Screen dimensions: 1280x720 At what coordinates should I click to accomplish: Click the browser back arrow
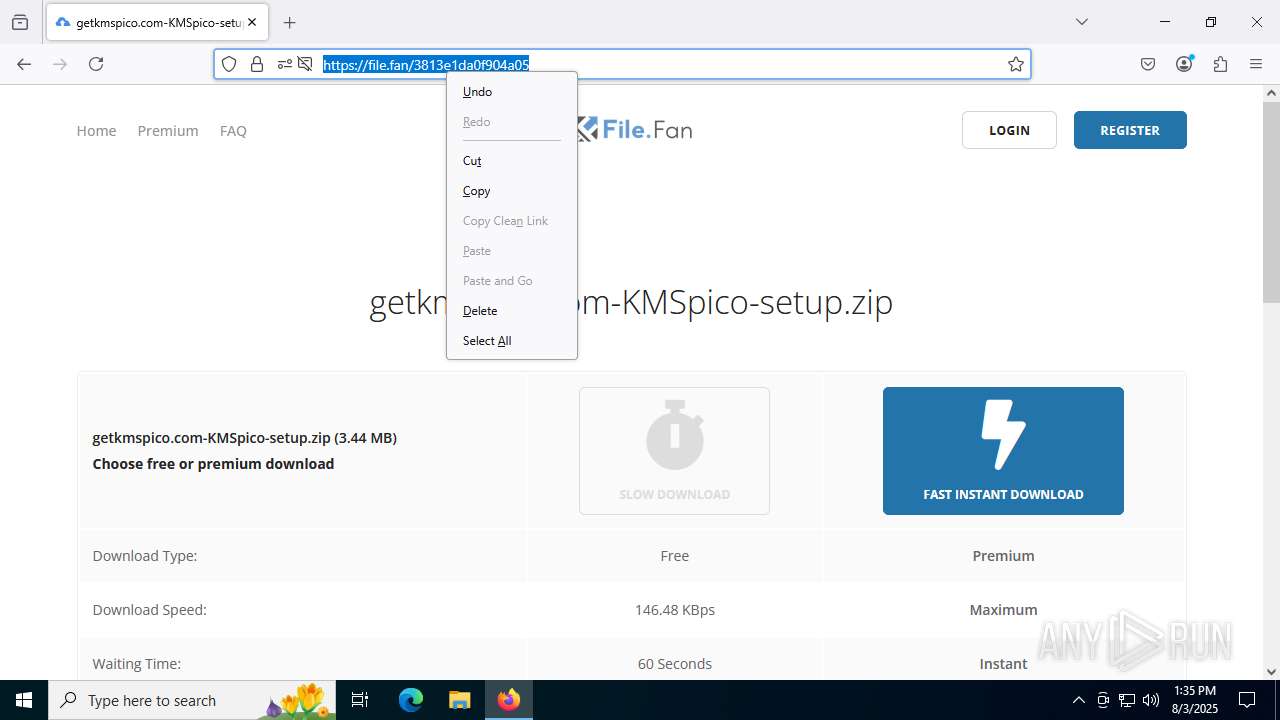tap(24, 64)
